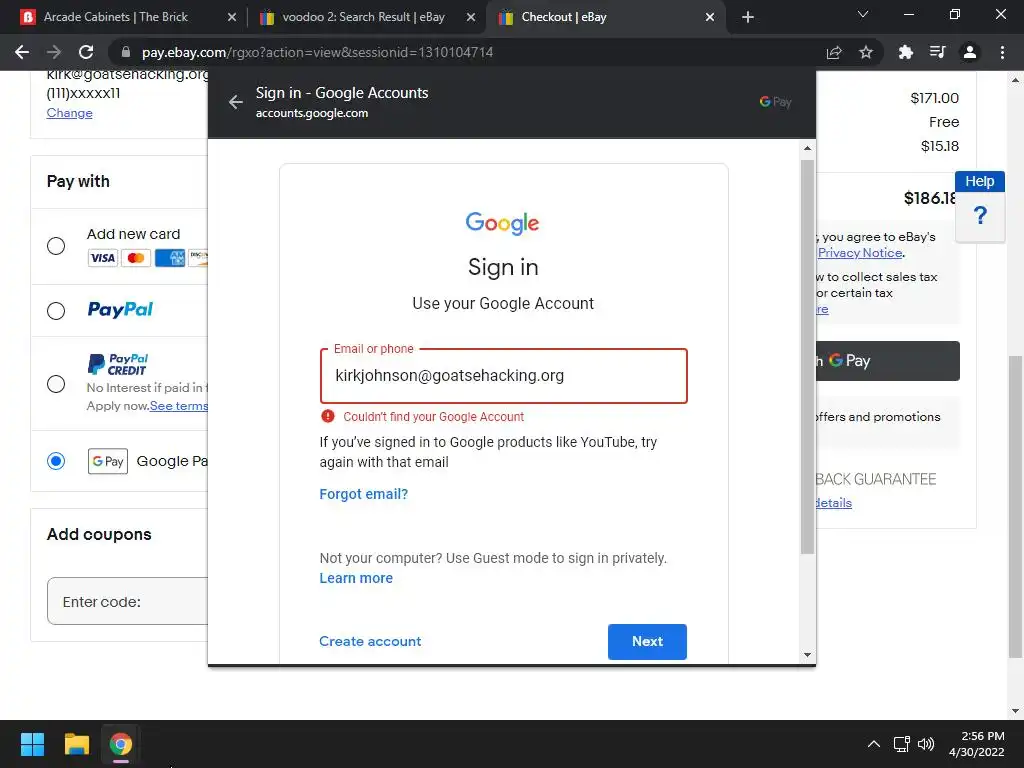Click the order total $186.18
This screenshot has height=768, width=1024.
(x=931, y=199)
